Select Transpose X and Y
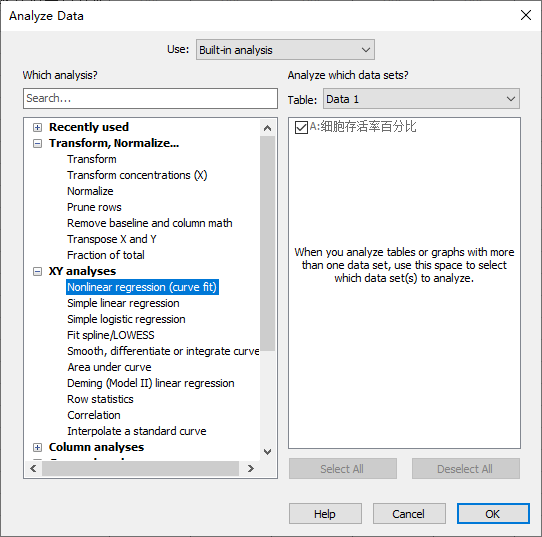 [112, 239]
